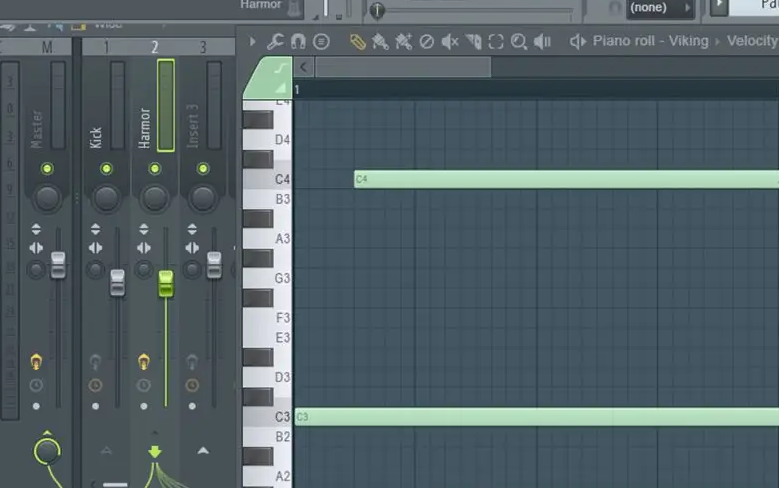Click the C4 note in piano roll
The width and height of the screenshot is (779, 488).
(x=566, y=179)
